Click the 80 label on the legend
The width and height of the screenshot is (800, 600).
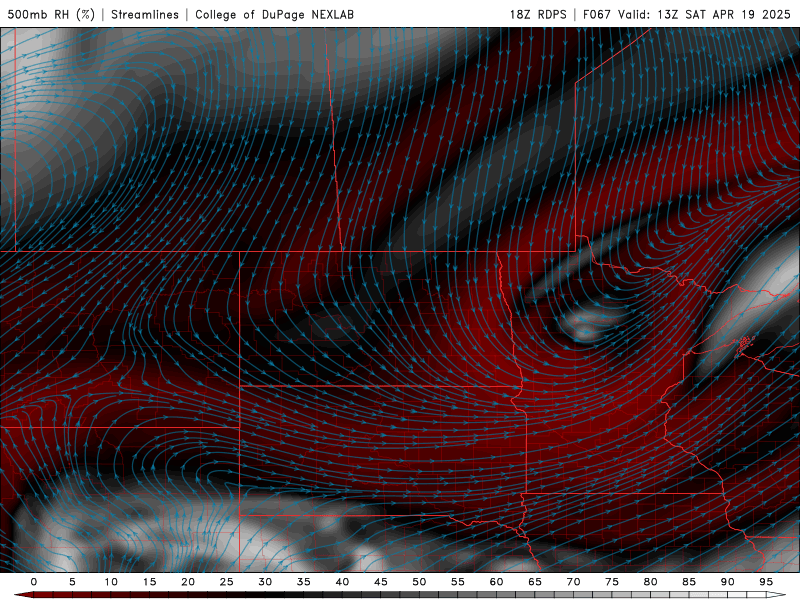(650, 582)
